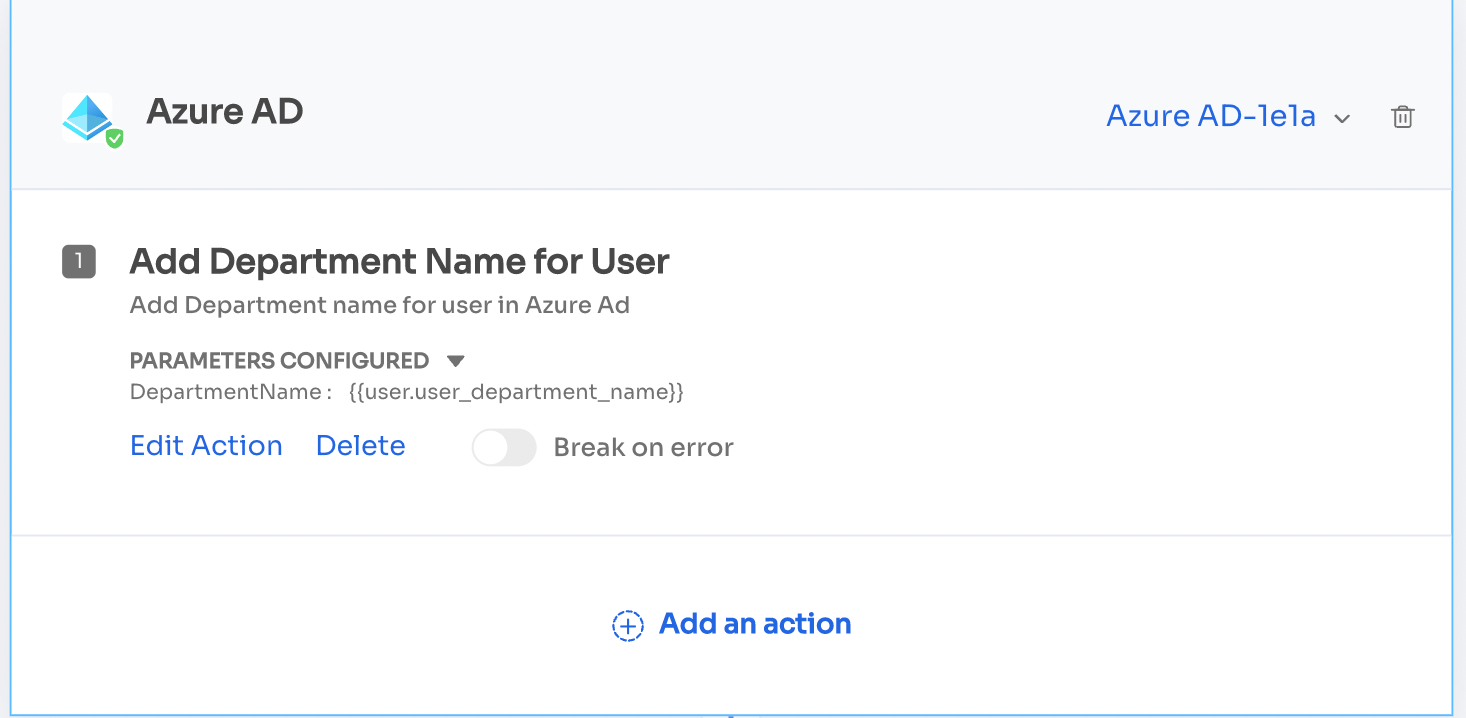Toggle the Break on error switch
The image size is (1466, 718).
[x=504, y=447]
